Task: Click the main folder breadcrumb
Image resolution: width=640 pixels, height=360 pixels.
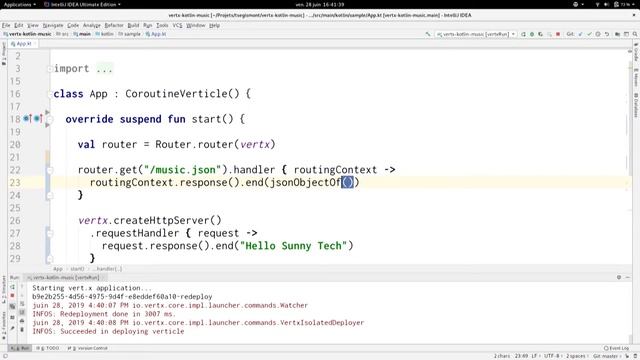Action: [82, 34]
